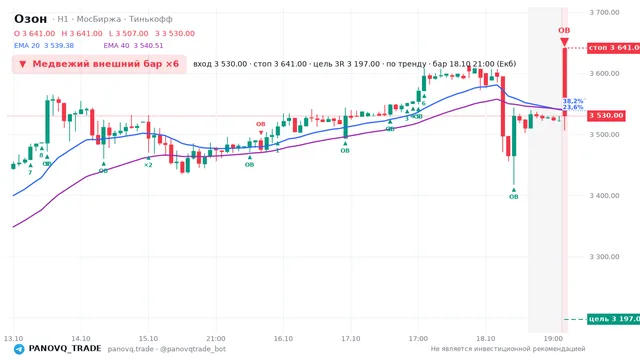Select the EMA 20 3 539.38 legend entry

pos(44,46)
